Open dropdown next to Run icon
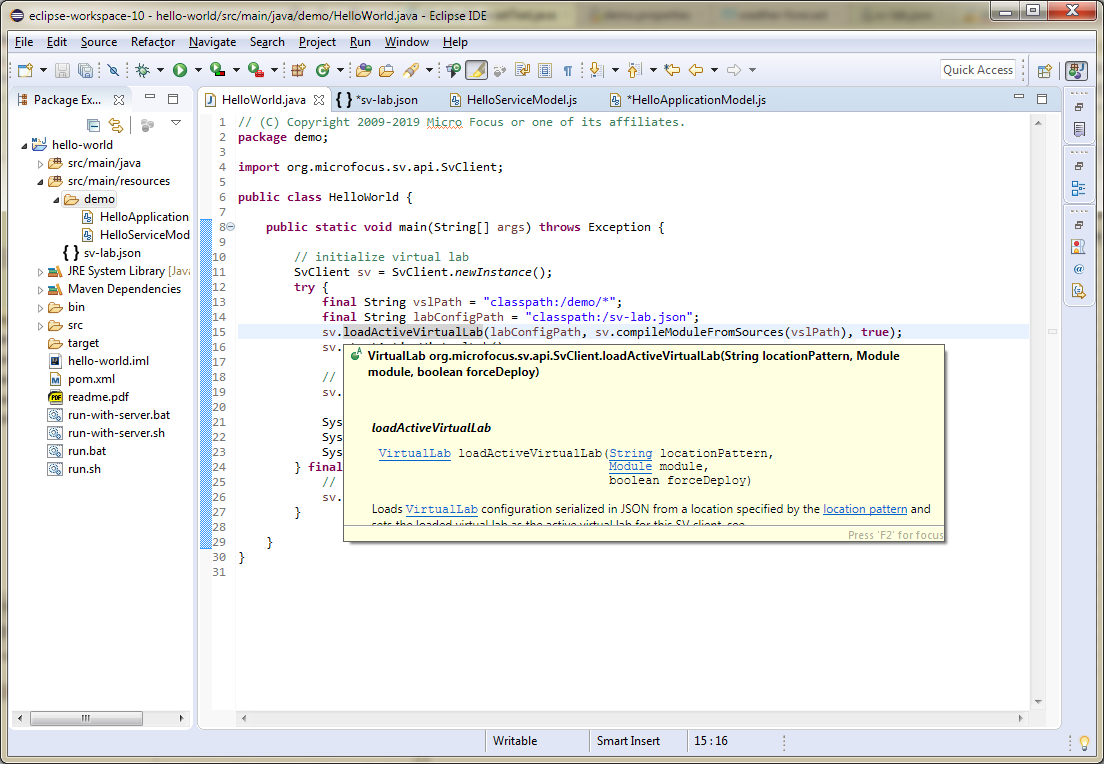1104x764 pixels. (x=198, y=70)
